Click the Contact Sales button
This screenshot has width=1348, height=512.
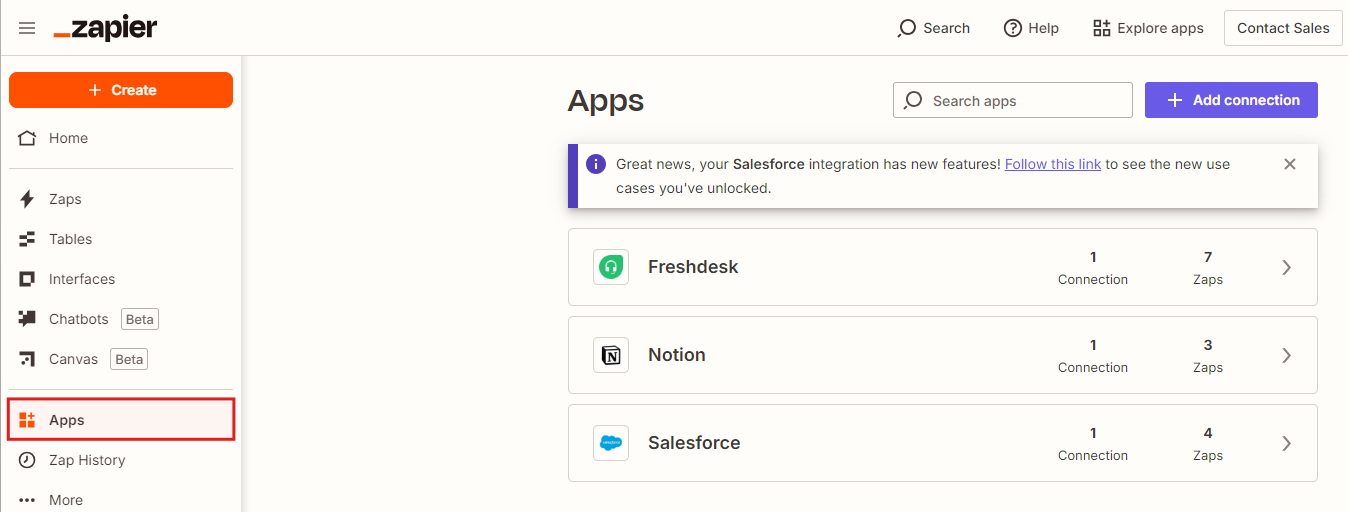[1283, 28]
